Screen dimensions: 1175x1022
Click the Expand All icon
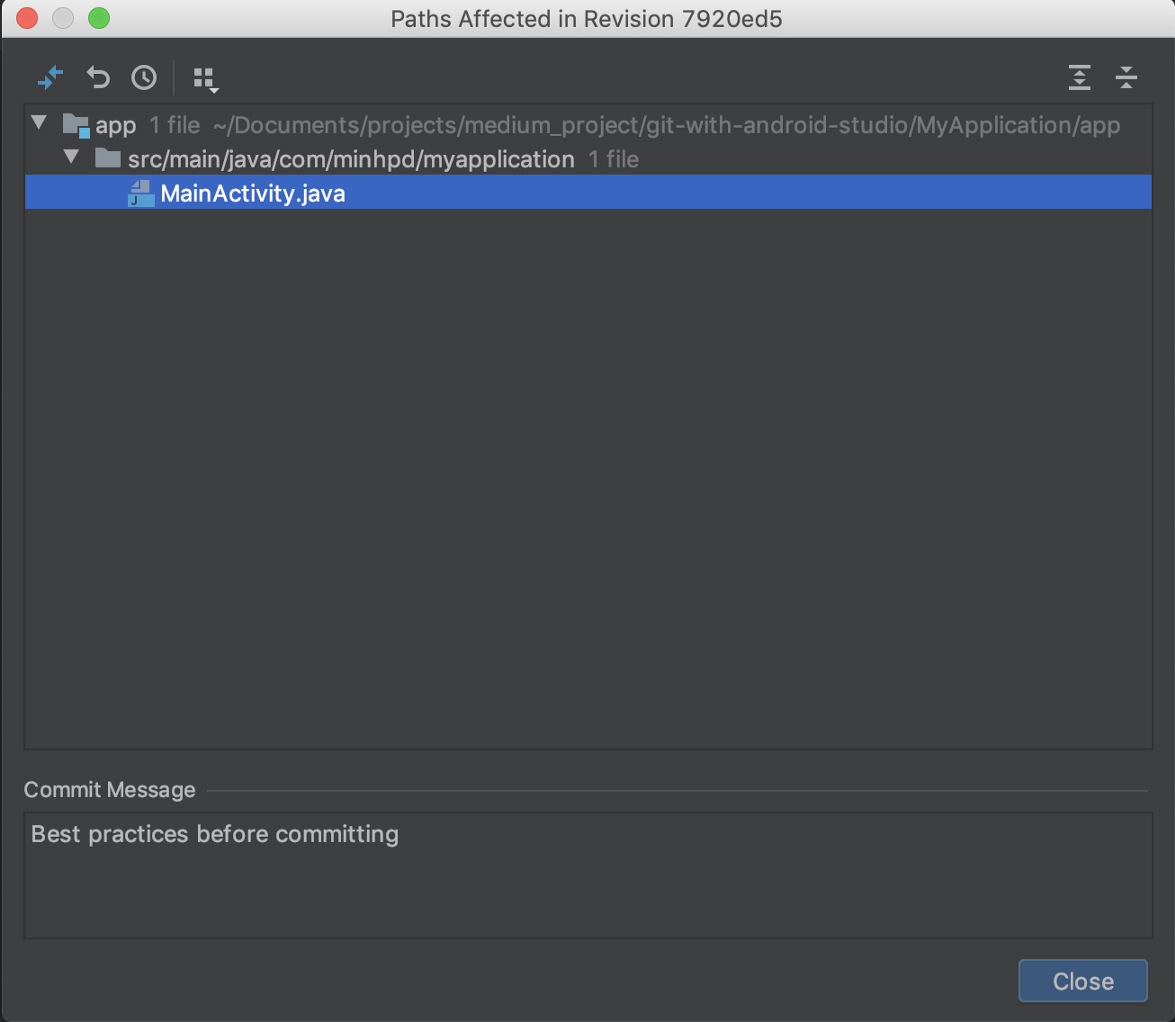(x=1079, y=77)
